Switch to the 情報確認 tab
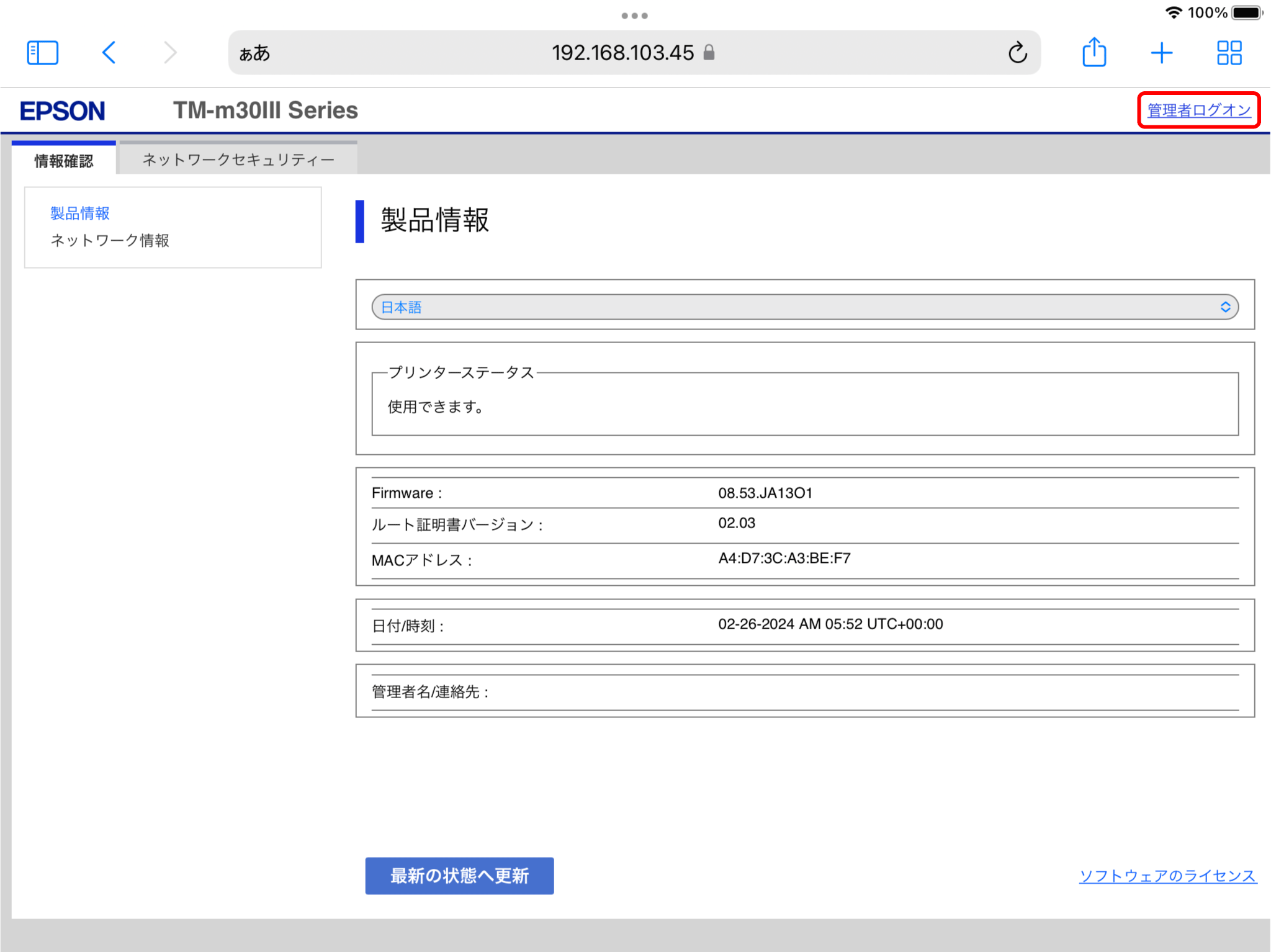Viewport: 1271px width, 952px height. click(64, 160)
